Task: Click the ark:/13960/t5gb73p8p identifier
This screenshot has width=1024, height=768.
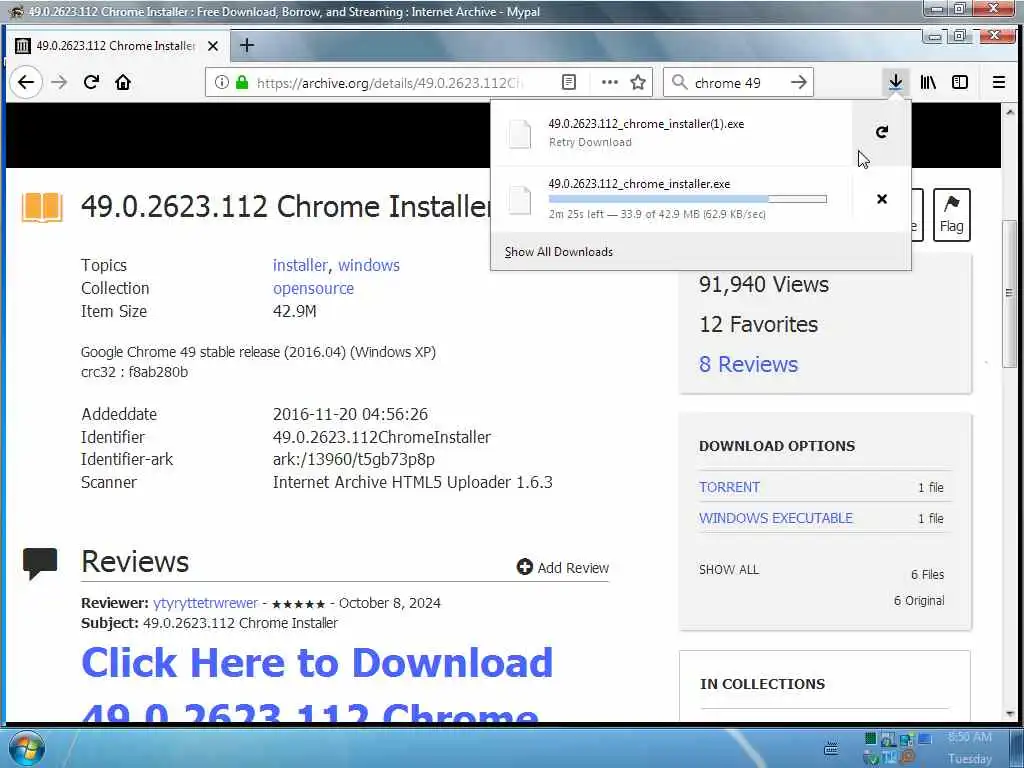Action: point(353,460)
